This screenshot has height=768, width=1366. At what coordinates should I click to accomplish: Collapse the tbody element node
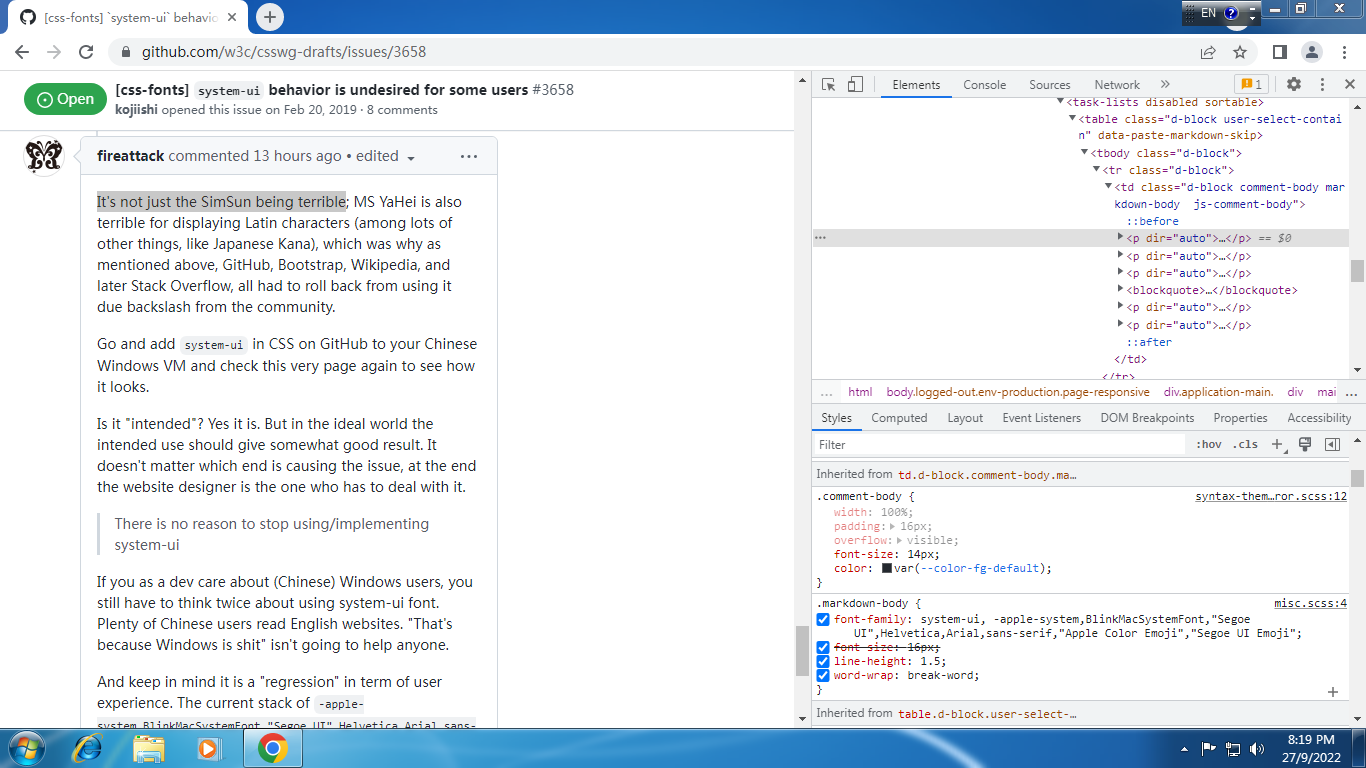(1083, 153)
